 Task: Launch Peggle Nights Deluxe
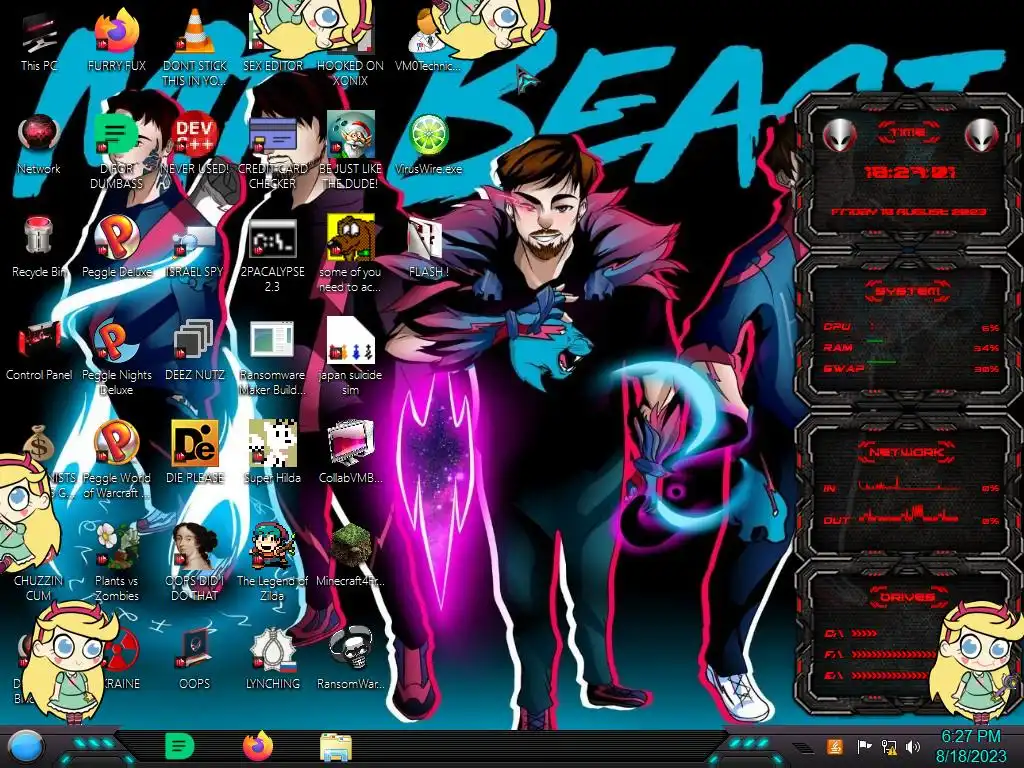coord(116,358)
